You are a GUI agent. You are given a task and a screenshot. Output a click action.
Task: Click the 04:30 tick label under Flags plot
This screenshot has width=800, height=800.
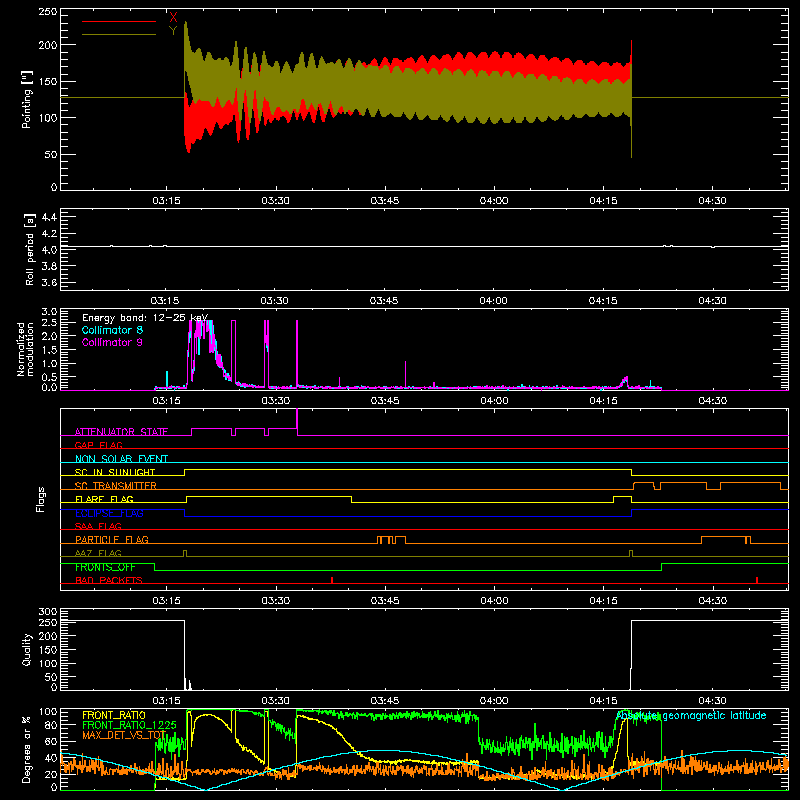click(x=712, y=601)
